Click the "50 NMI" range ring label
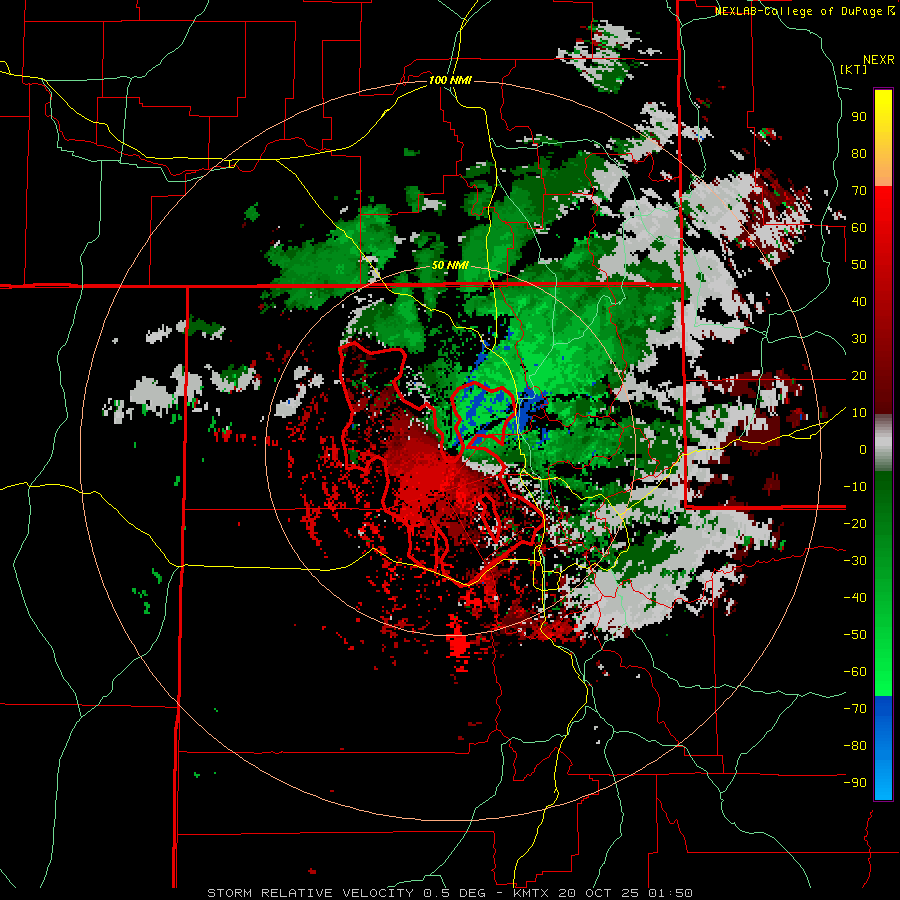Screen dimensions: 900x900 [451, 265]
